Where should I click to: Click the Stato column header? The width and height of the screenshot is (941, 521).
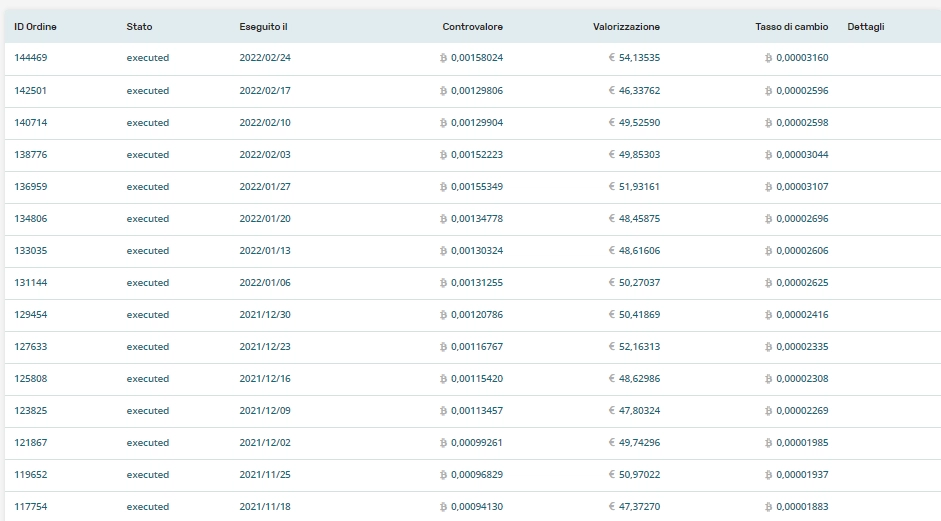[139, 26]
